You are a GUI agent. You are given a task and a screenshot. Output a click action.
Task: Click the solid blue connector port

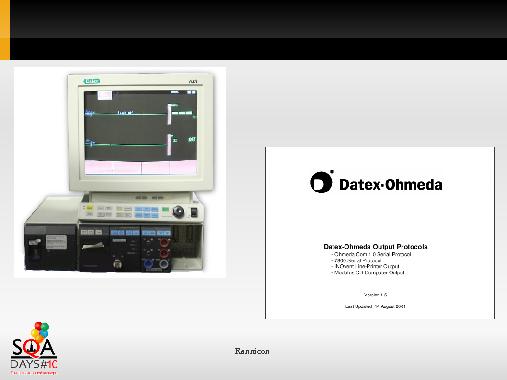(x=147, y=265)
